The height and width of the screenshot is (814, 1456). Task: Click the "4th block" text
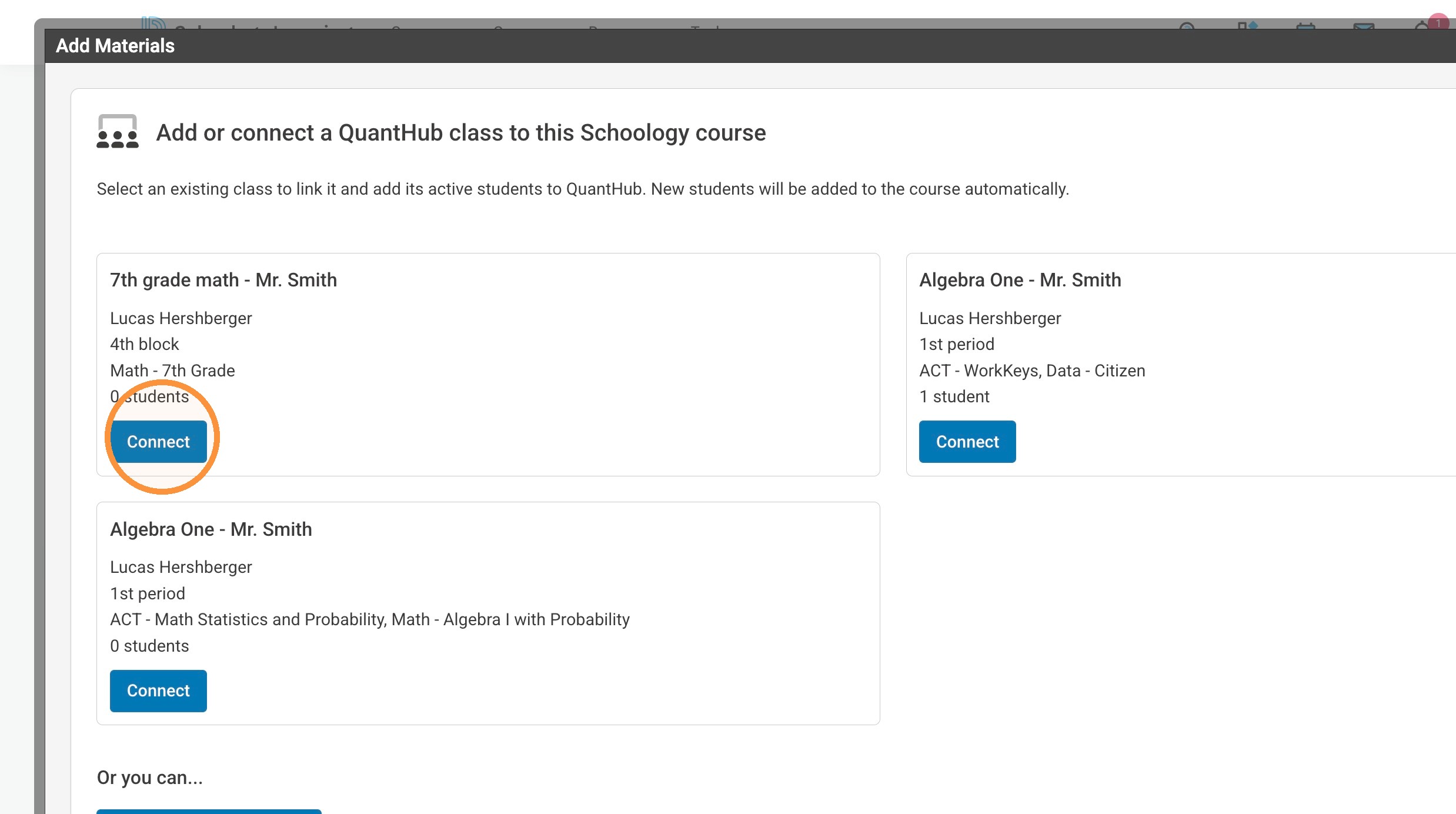144,344
